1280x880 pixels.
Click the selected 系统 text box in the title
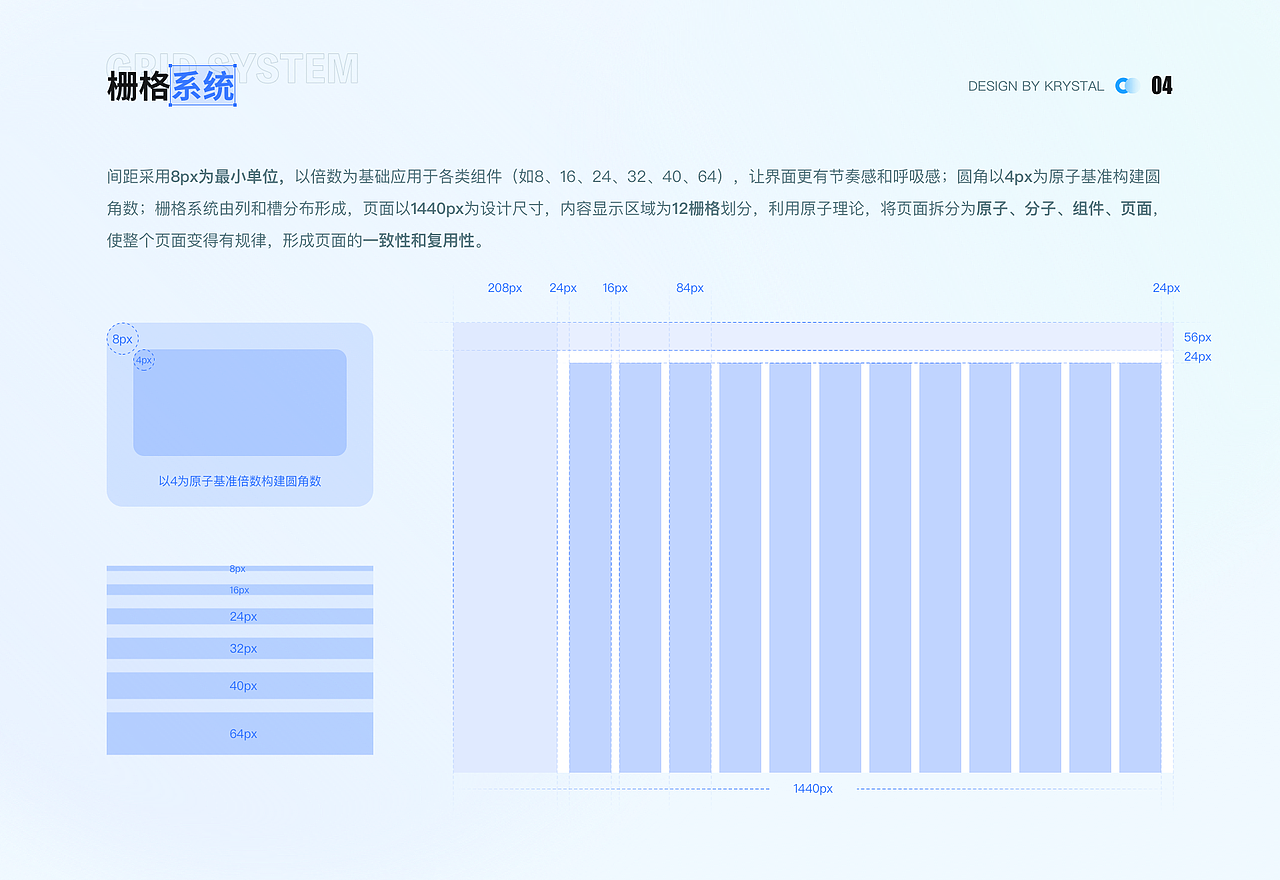(x=203, y=87)
